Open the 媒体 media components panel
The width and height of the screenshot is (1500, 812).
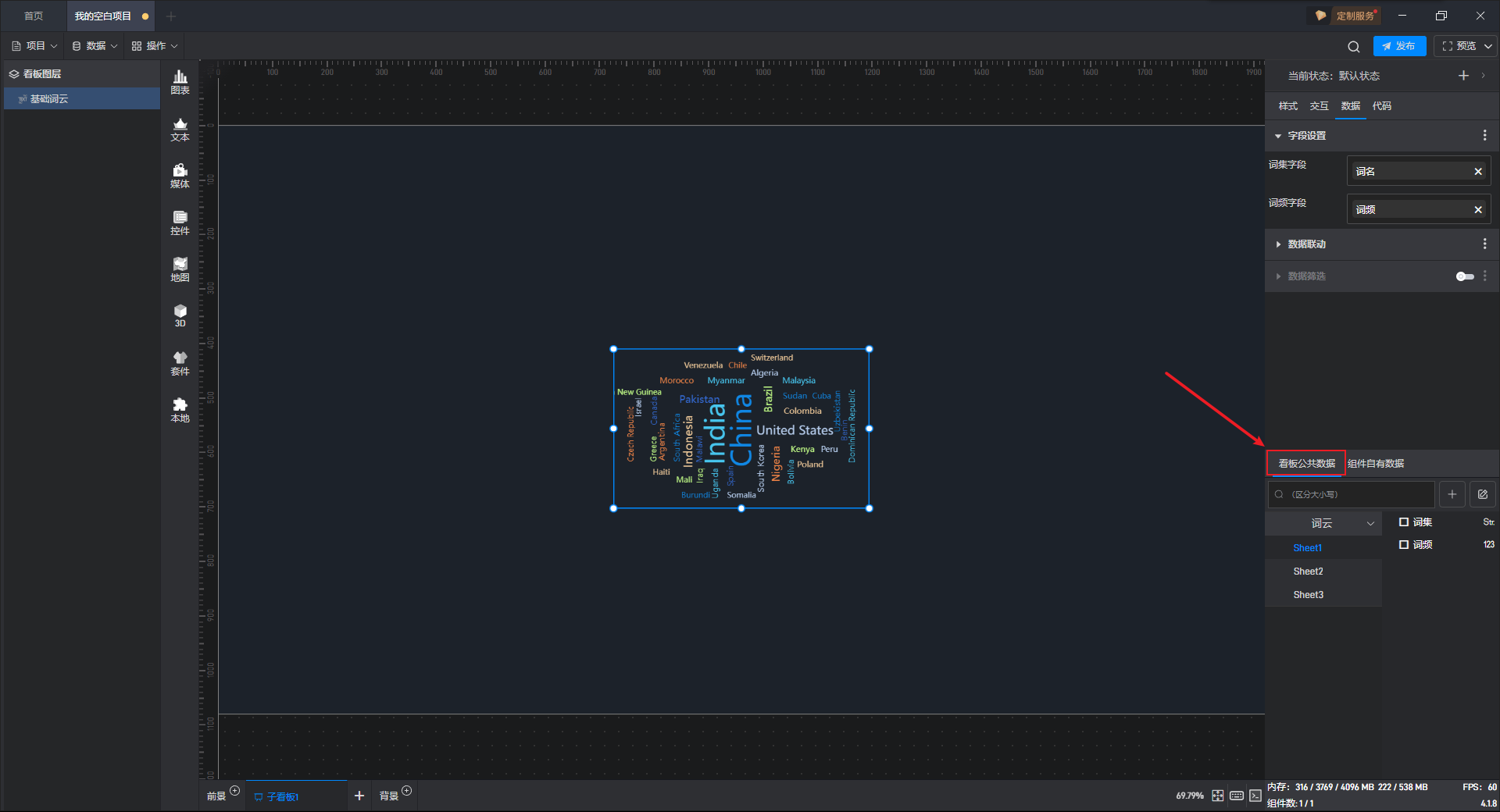pos(180,176)
